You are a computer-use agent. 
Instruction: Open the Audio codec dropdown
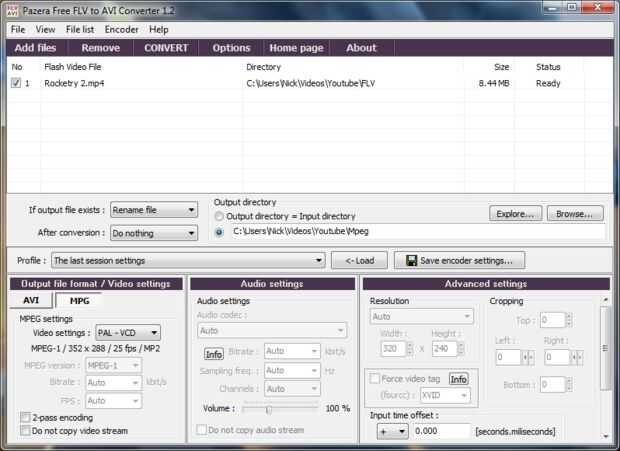tap(272, 330)
